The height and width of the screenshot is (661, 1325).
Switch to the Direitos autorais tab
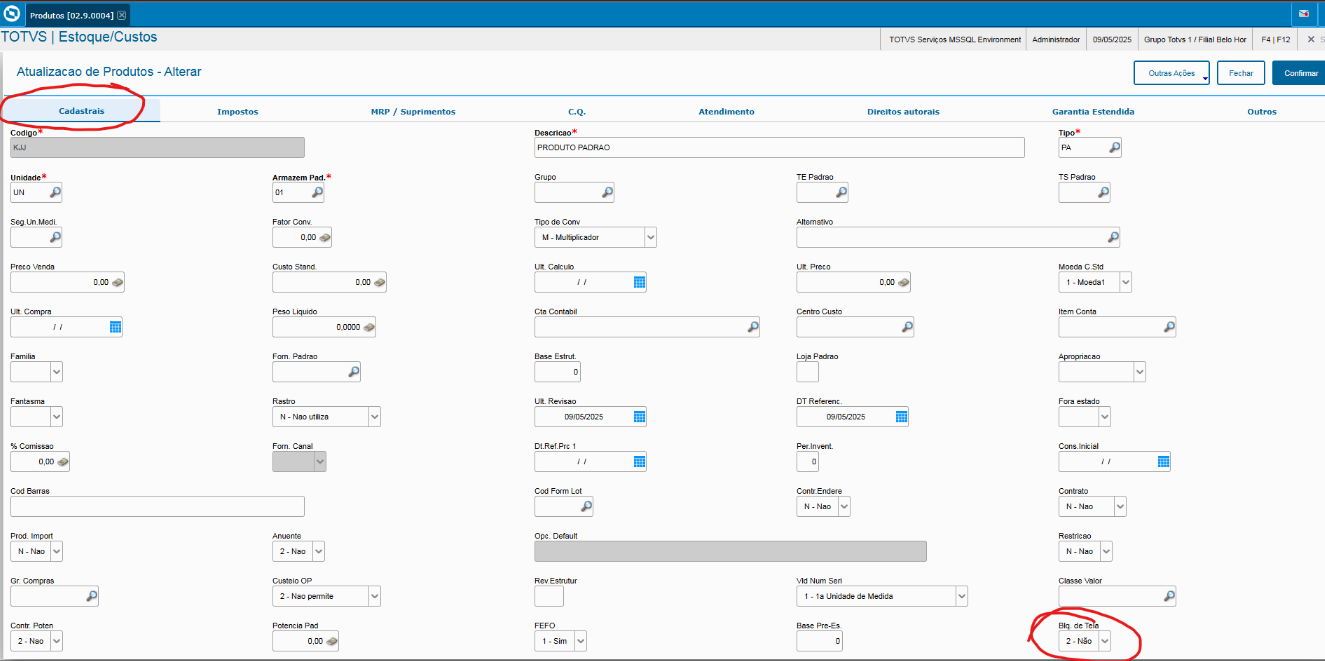click(x=903, y=112)
